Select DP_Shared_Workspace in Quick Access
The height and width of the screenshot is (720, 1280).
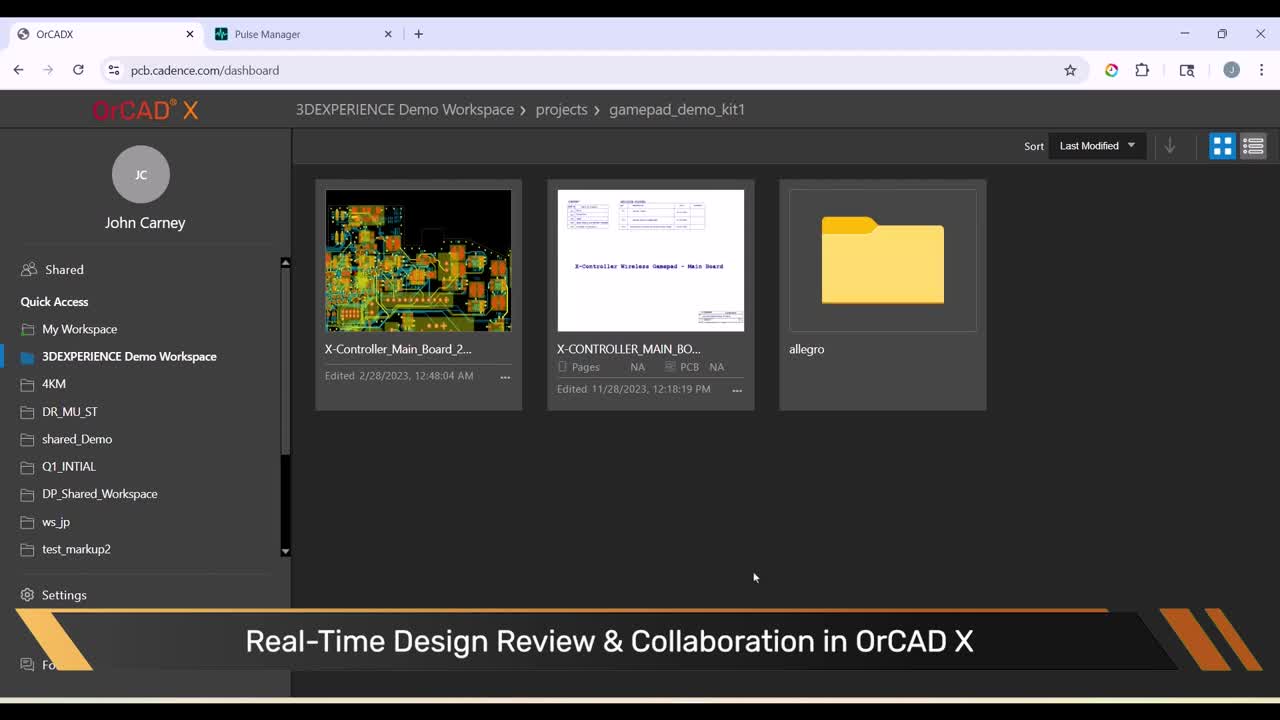coord(99,494)
